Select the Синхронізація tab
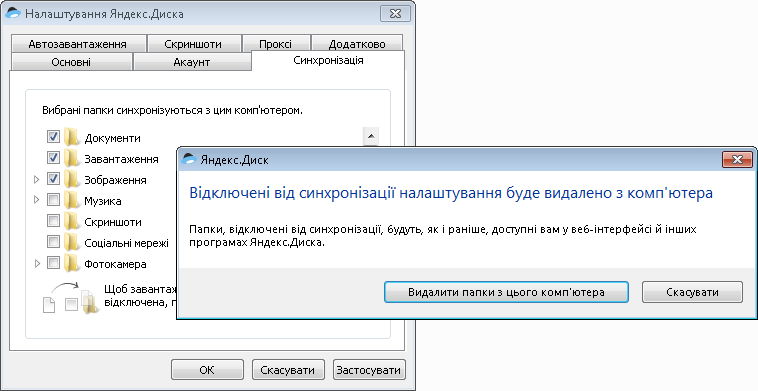Image resolution: width=758 pixels, height=391 pixels. coord(328,60)
